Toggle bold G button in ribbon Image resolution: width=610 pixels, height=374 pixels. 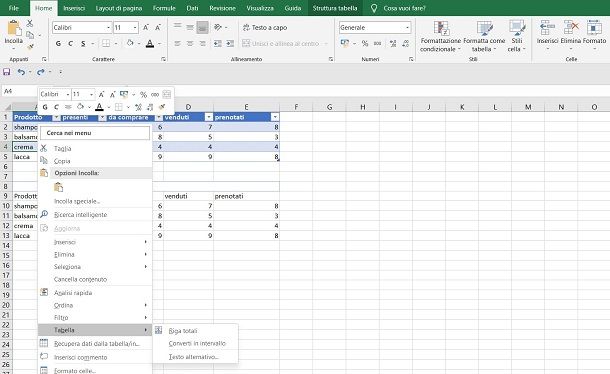58,44
